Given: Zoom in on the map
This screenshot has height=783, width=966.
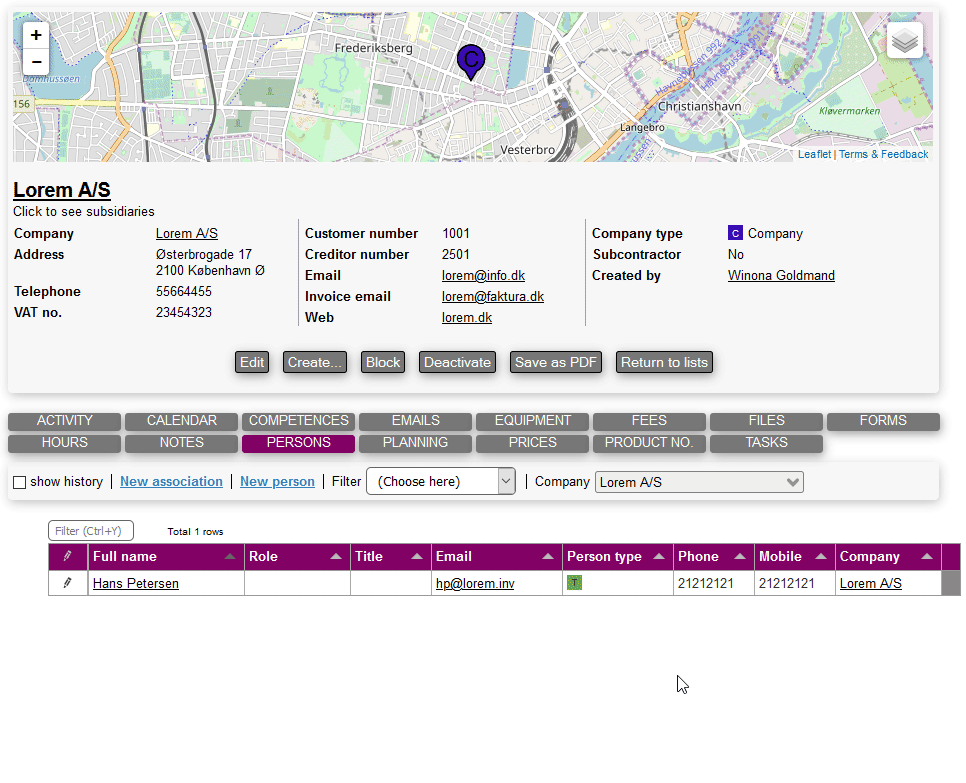Looking at the screenshot, I should pos(36,35).
